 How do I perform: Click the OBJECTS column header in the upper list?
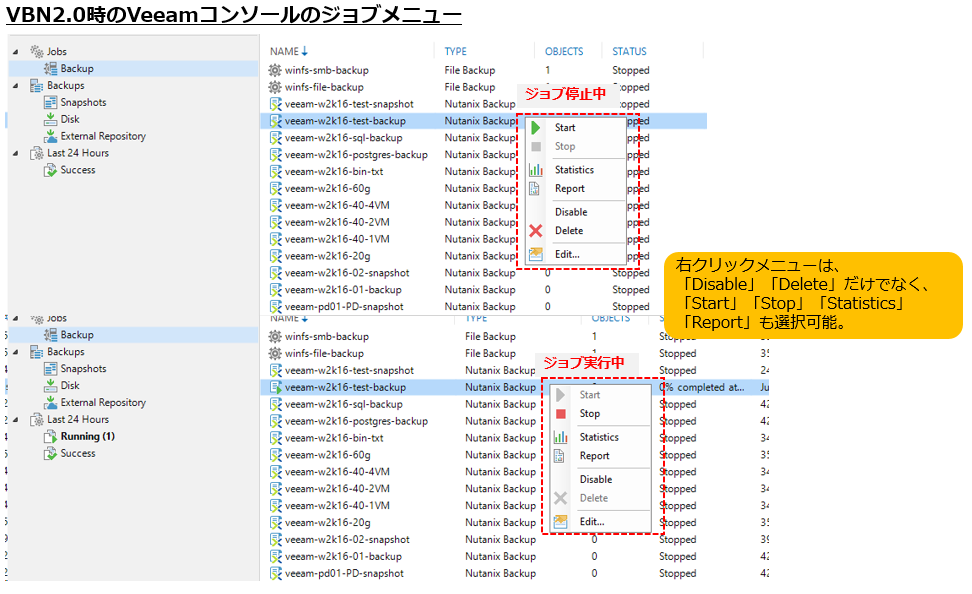click(x=564, y=51)
